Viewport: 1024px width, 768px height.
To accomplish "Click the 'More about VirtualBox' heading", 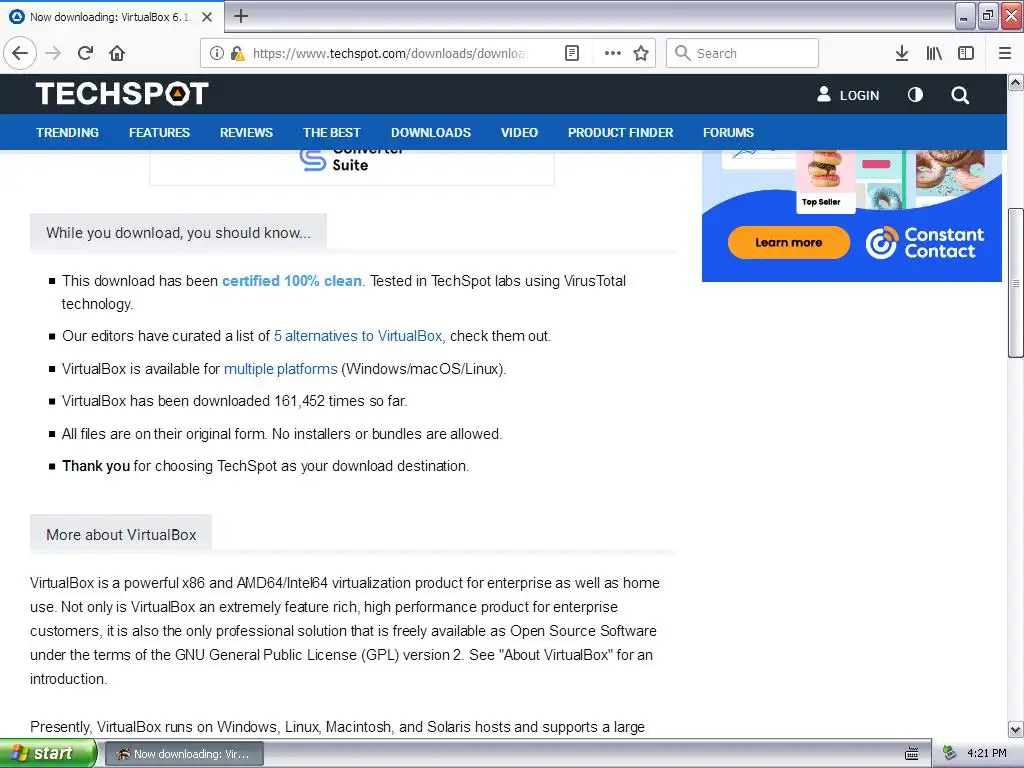I will [121, 535].
